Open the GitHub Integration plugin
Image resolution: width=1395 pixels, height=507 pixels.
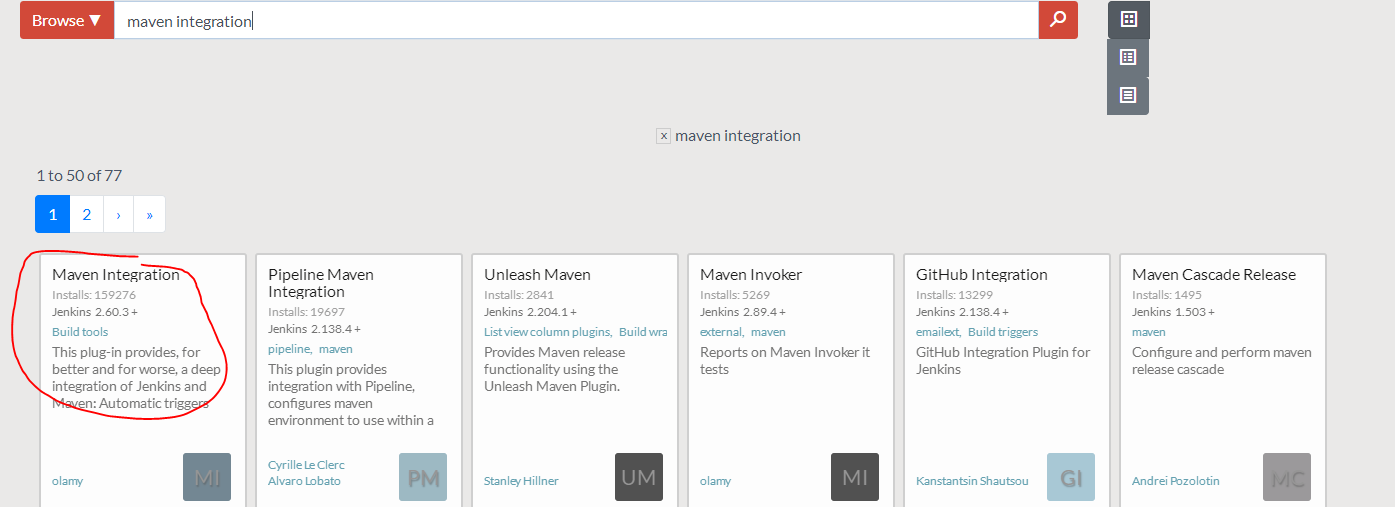[x=982, y=274]
